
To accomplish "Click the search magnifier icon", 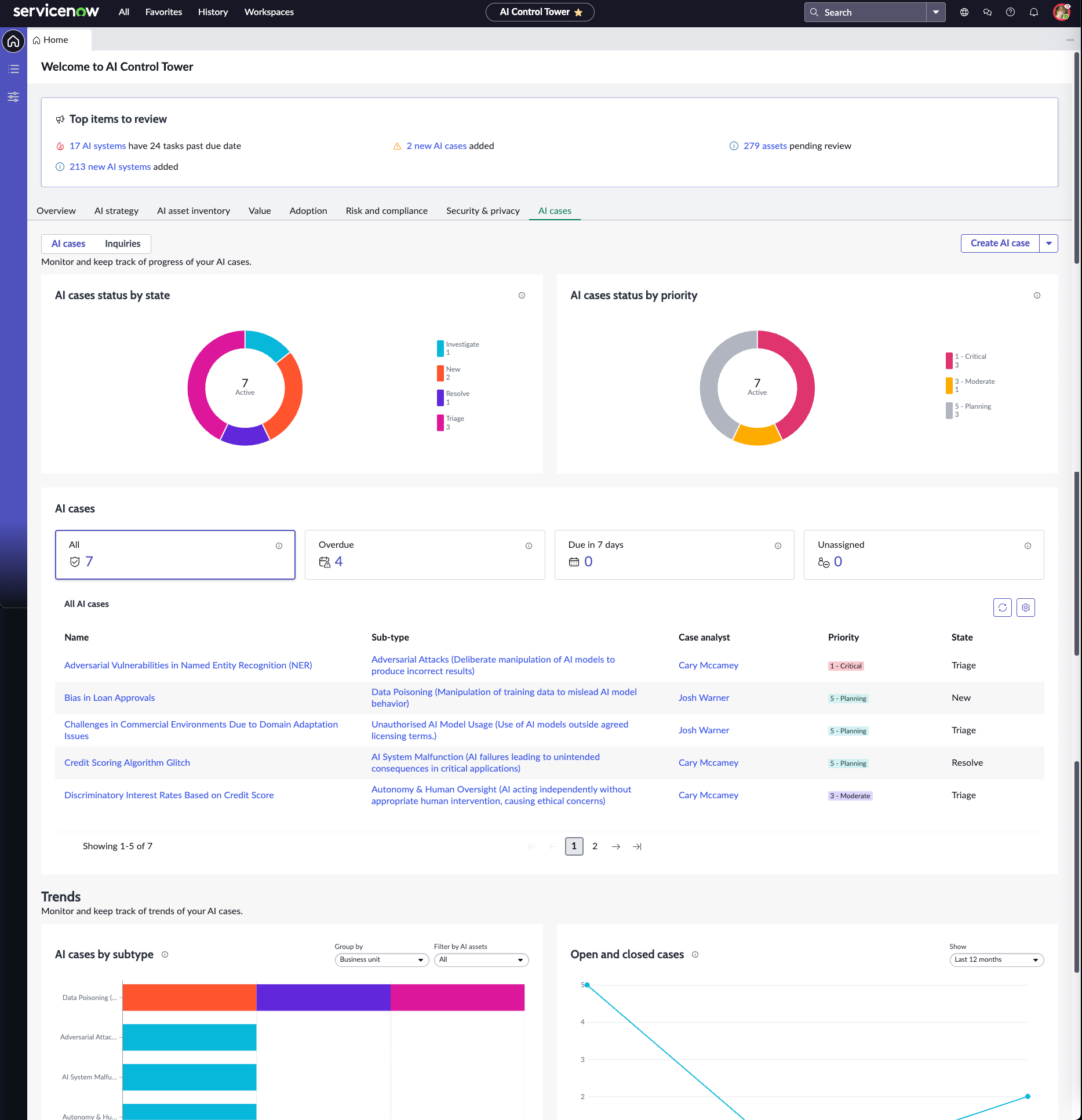I will 814,12.
